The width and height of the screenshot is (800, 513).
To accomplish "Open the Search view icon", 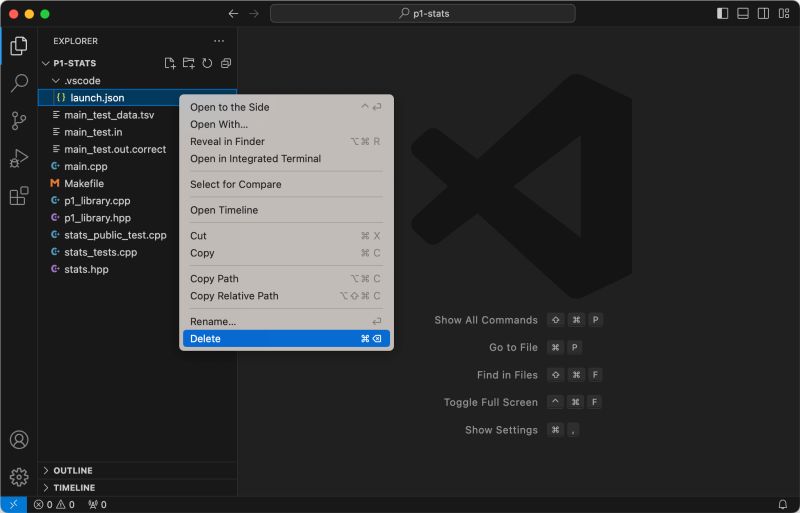I will click(19, 83).
